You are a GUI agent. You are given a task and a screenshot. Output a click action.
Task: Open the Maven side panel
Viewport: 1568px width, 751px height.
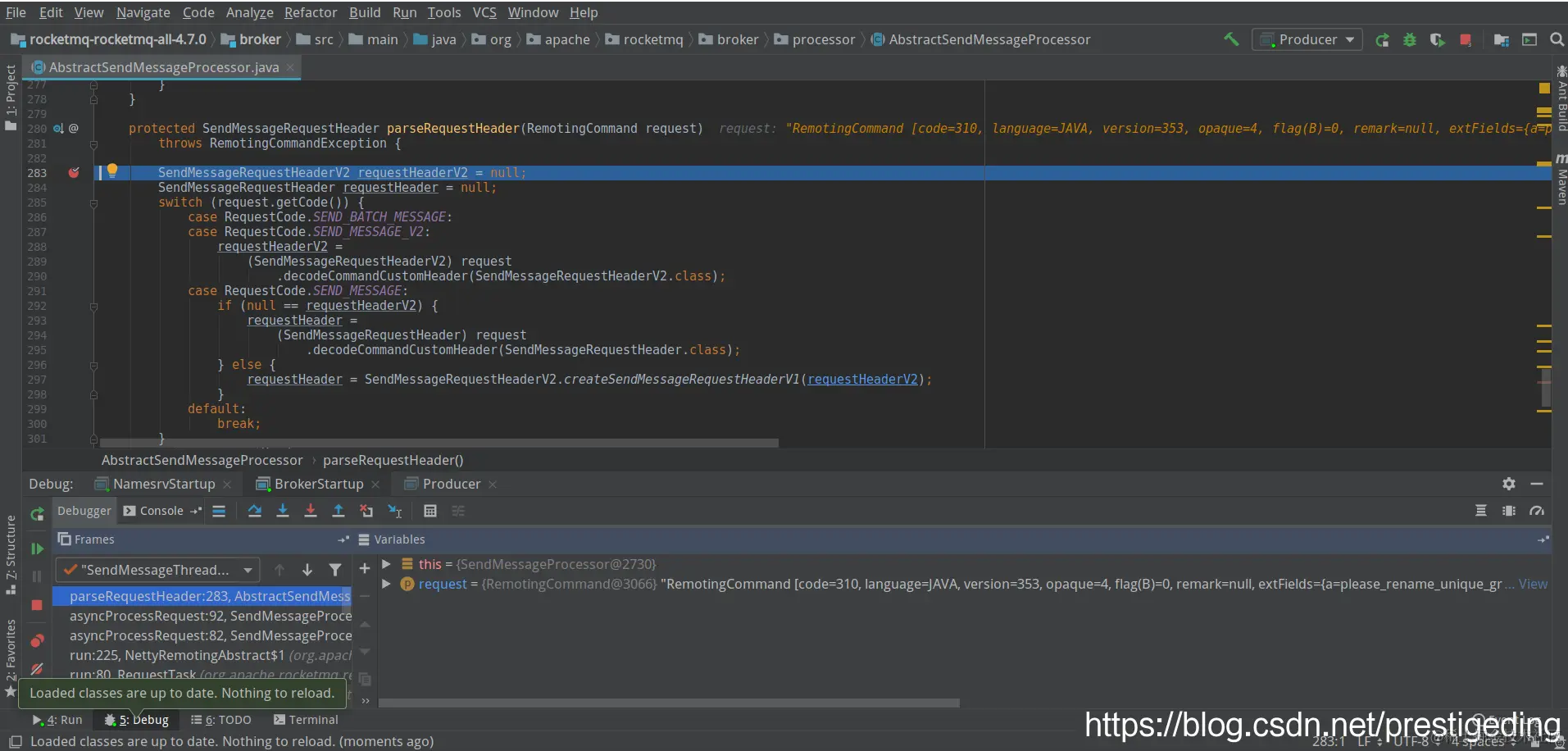coord(1561,180)
